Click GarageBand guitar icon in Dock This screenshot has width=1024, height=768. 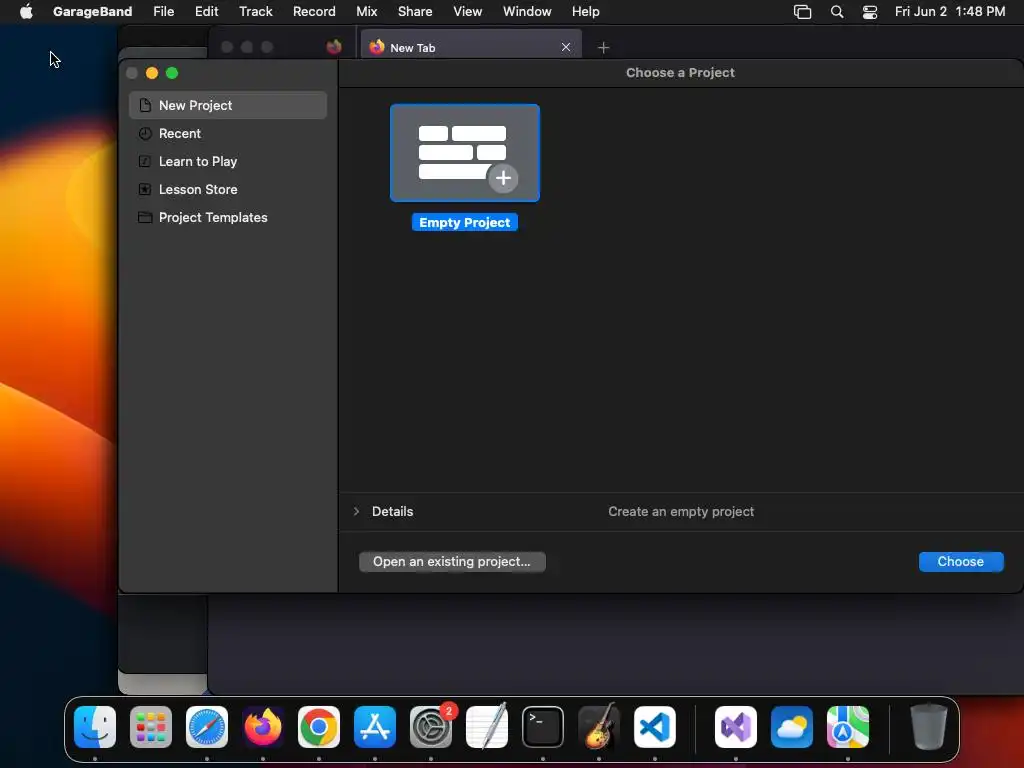pos(599,726)
